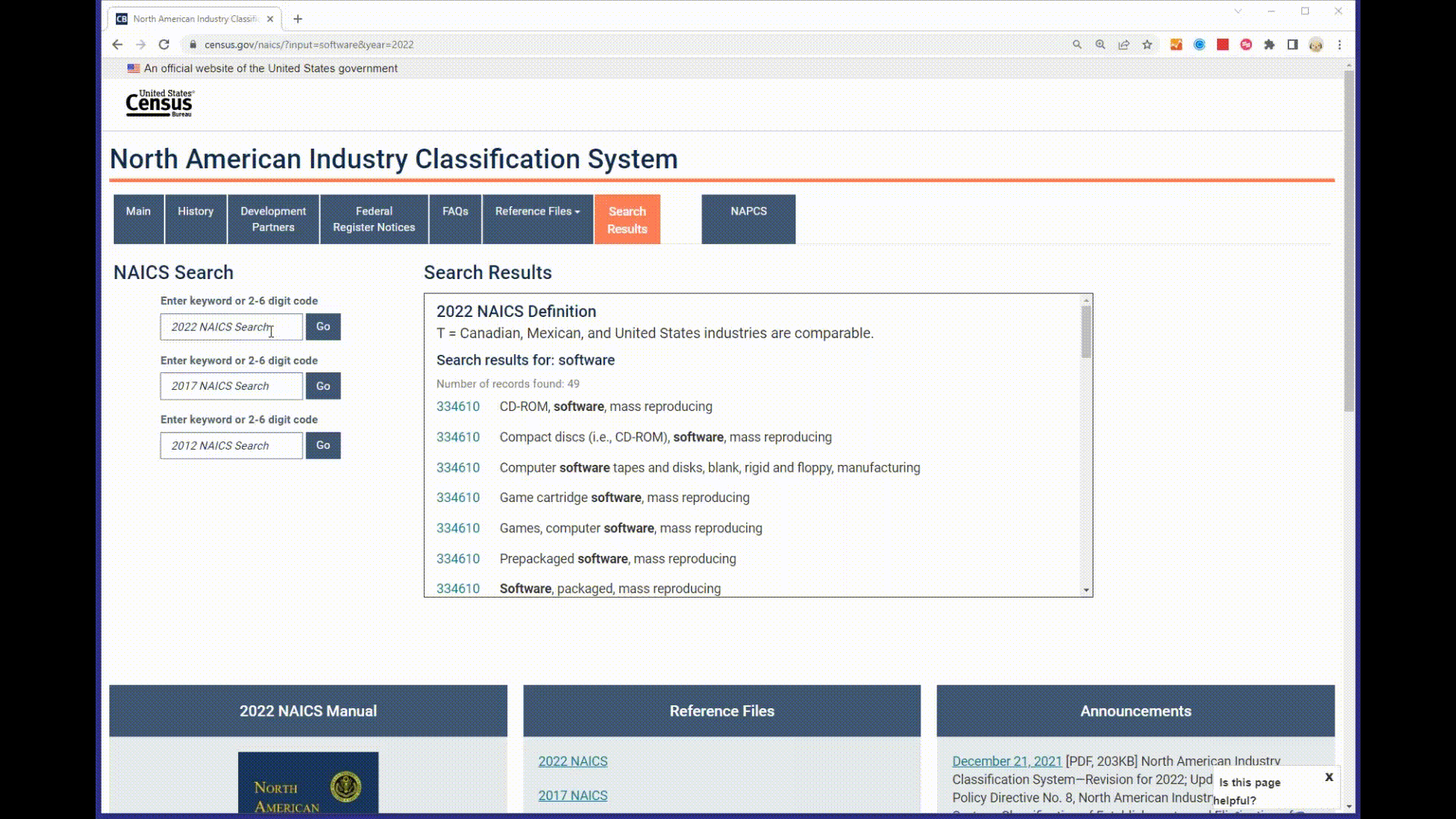The height and width of the screenshot is (819, 1456).
Task: Close the 'Is this page helpful' popup
Action: 1329,777
